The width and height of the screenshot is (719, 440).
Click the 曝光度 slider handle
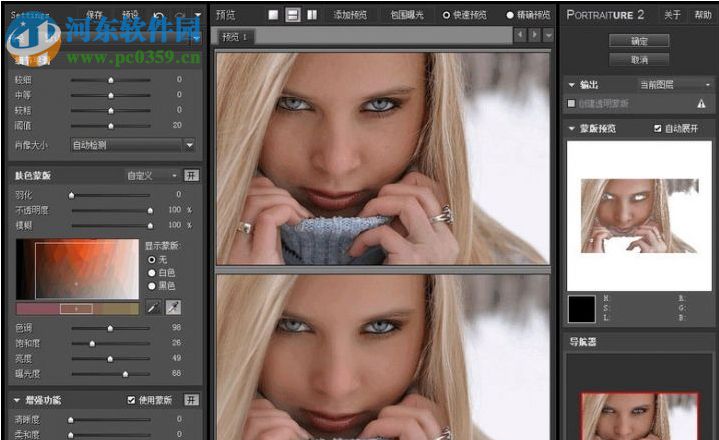[125, 374]
